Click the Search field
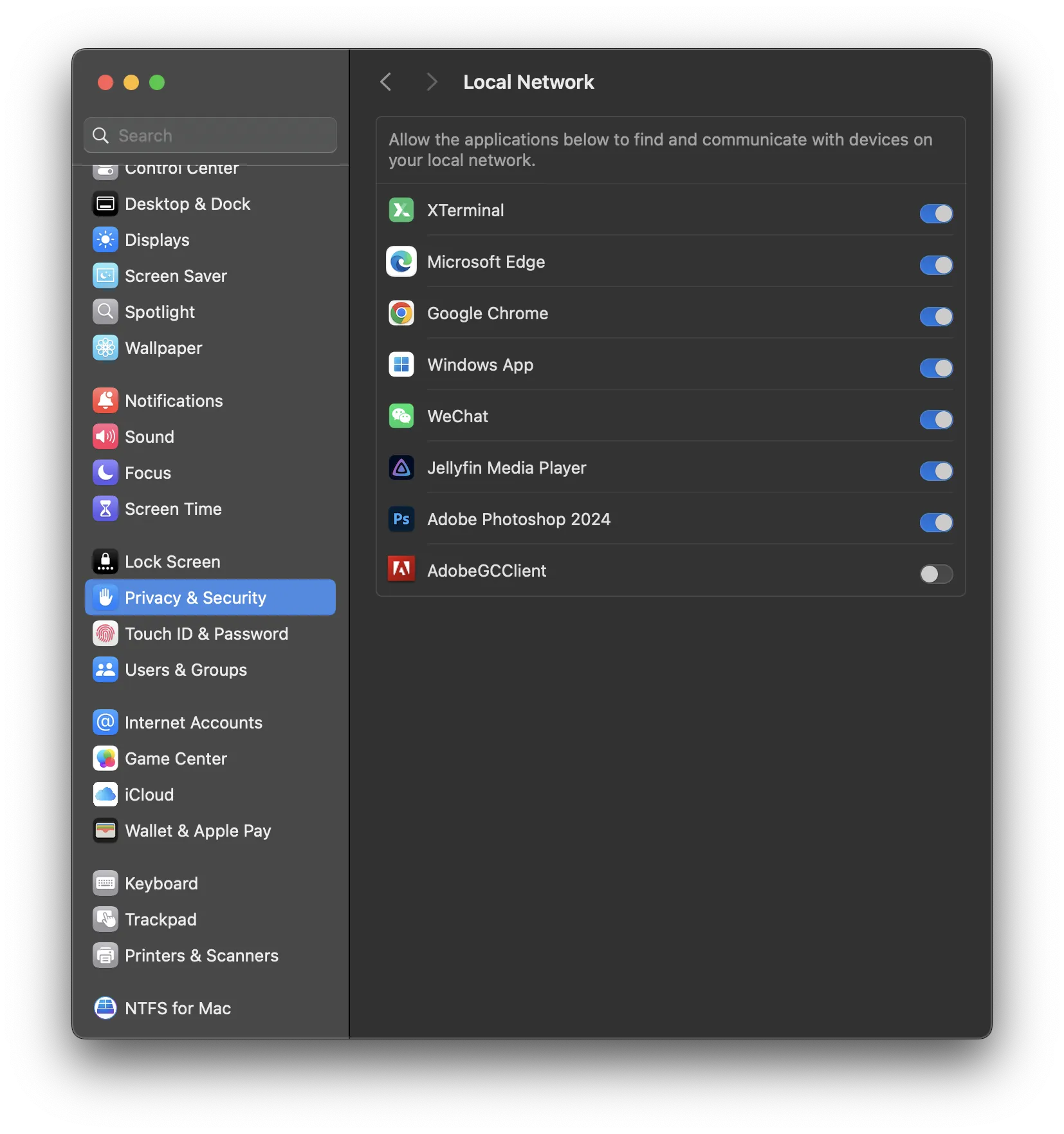 tap(210, 135)
